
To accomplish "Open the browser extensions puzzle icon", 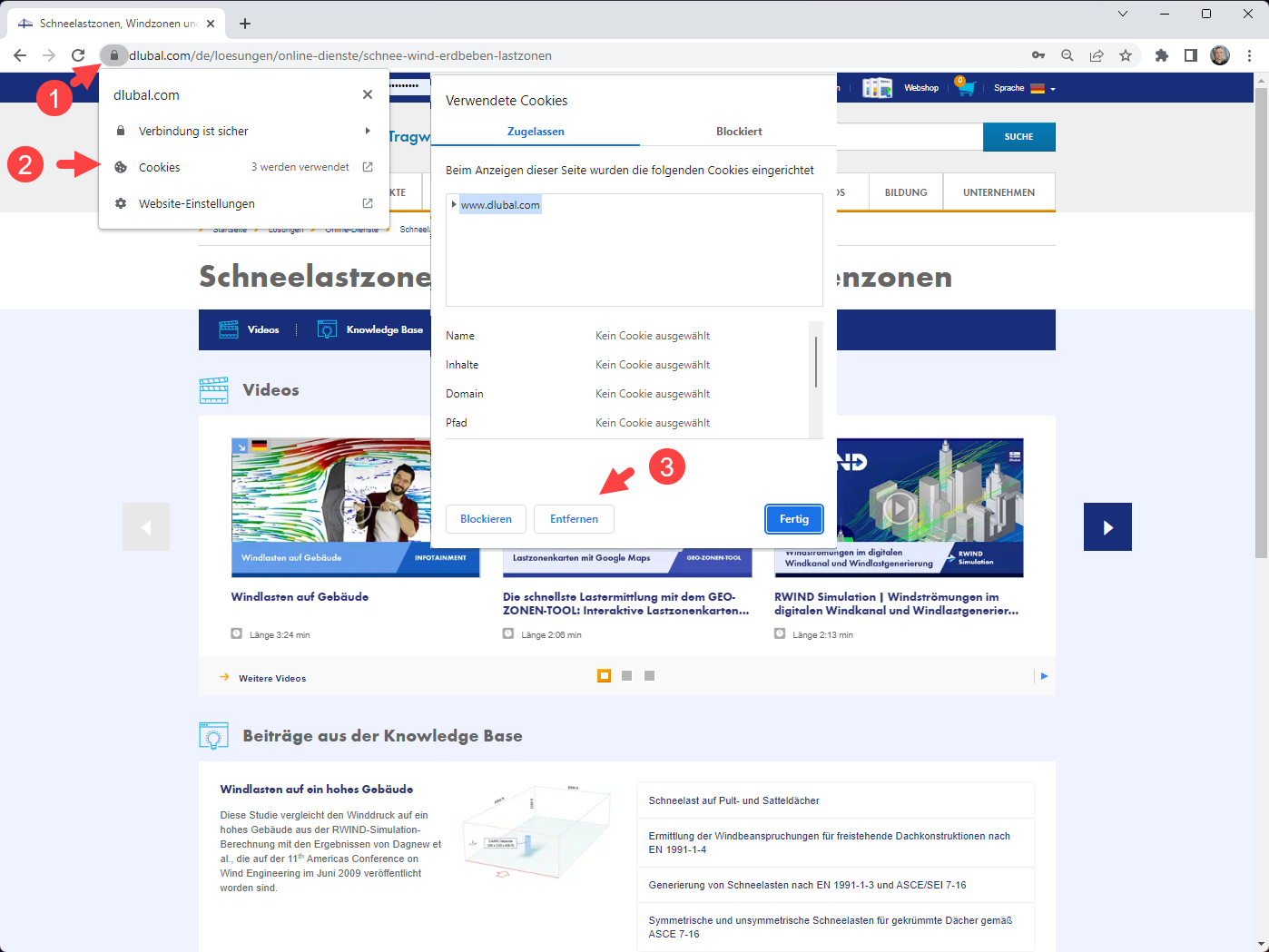I will [x=1161, y=55].
